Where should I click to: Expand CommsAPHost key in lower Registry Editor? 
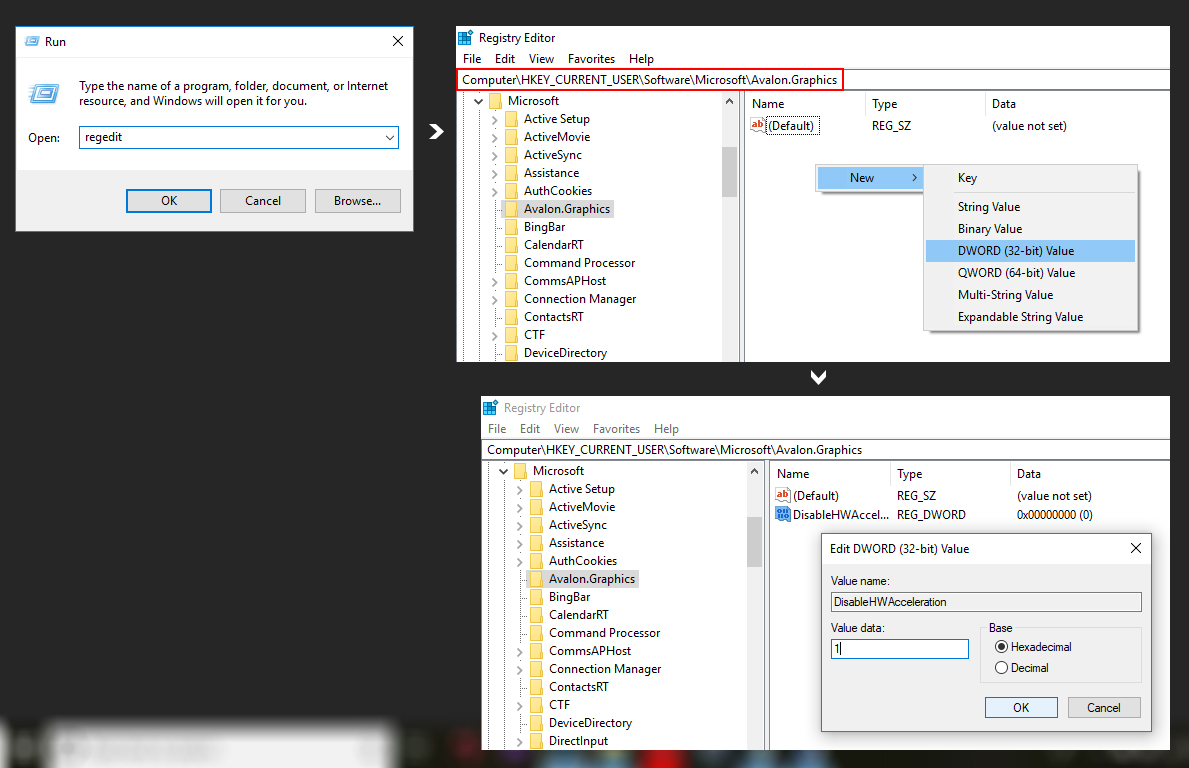pos(519,651)
